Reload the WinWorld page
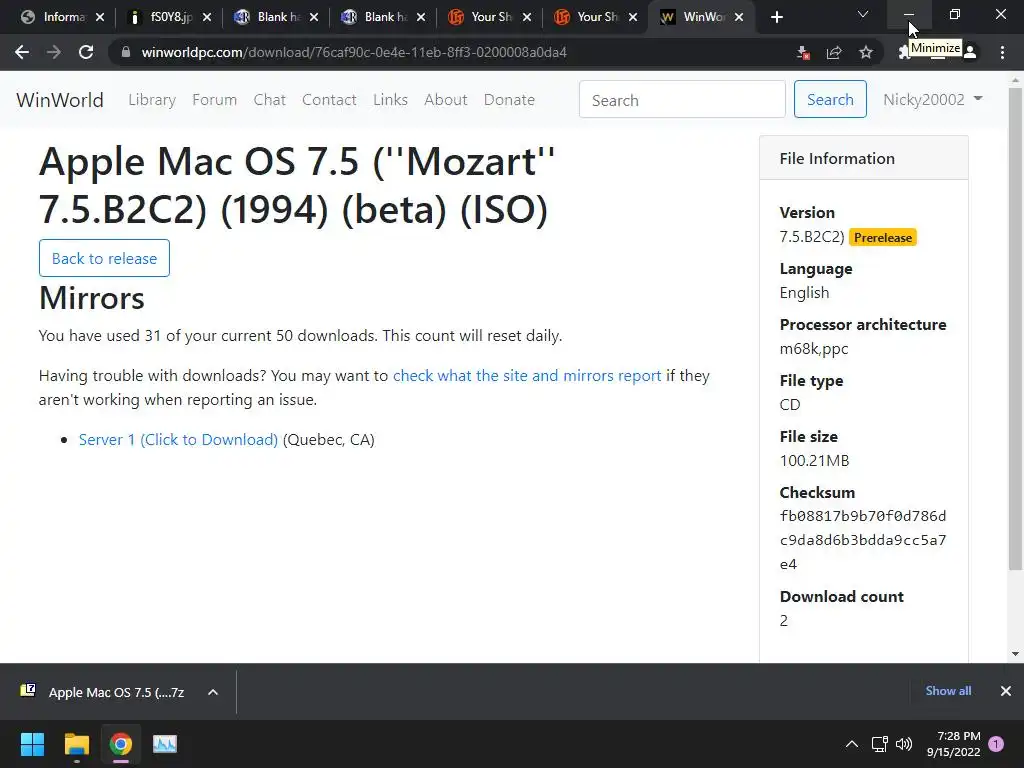This screenshot has height=768, width=1024. point(86,52)
